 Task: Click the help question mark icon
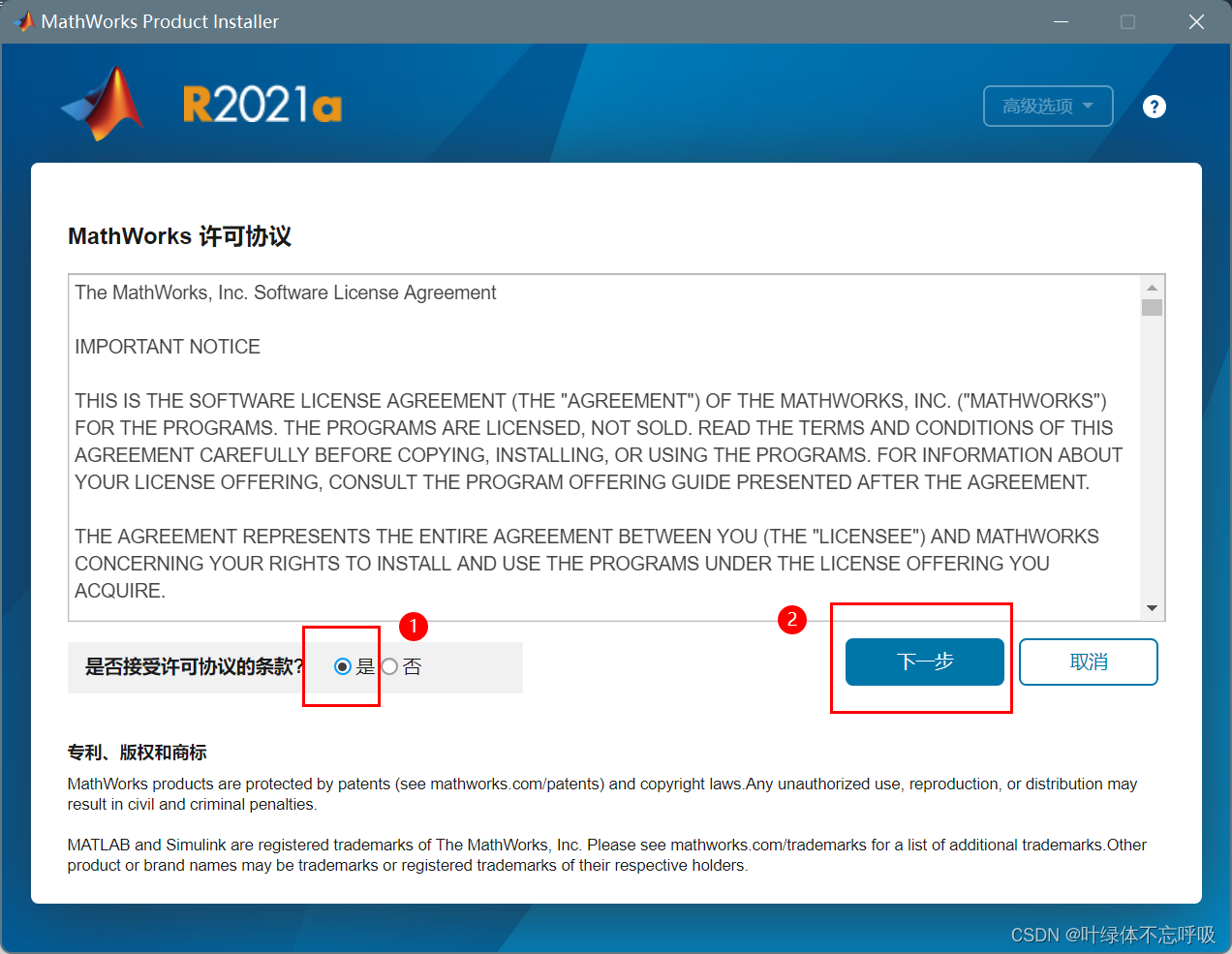click(1154, 107)
